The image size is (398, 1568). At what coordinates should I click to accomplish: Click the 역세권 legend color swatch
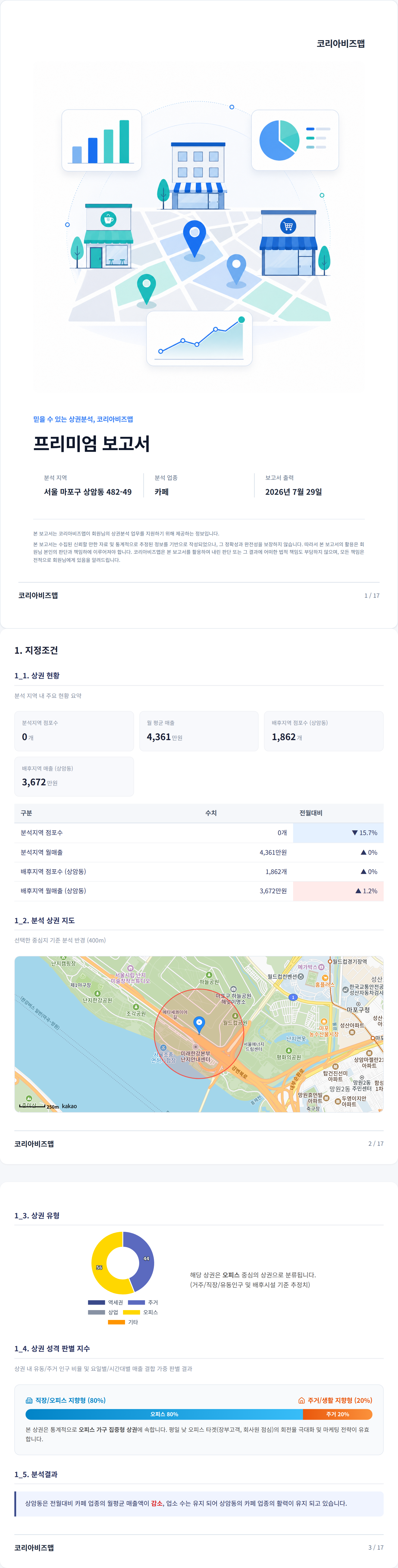point(96,1303)
